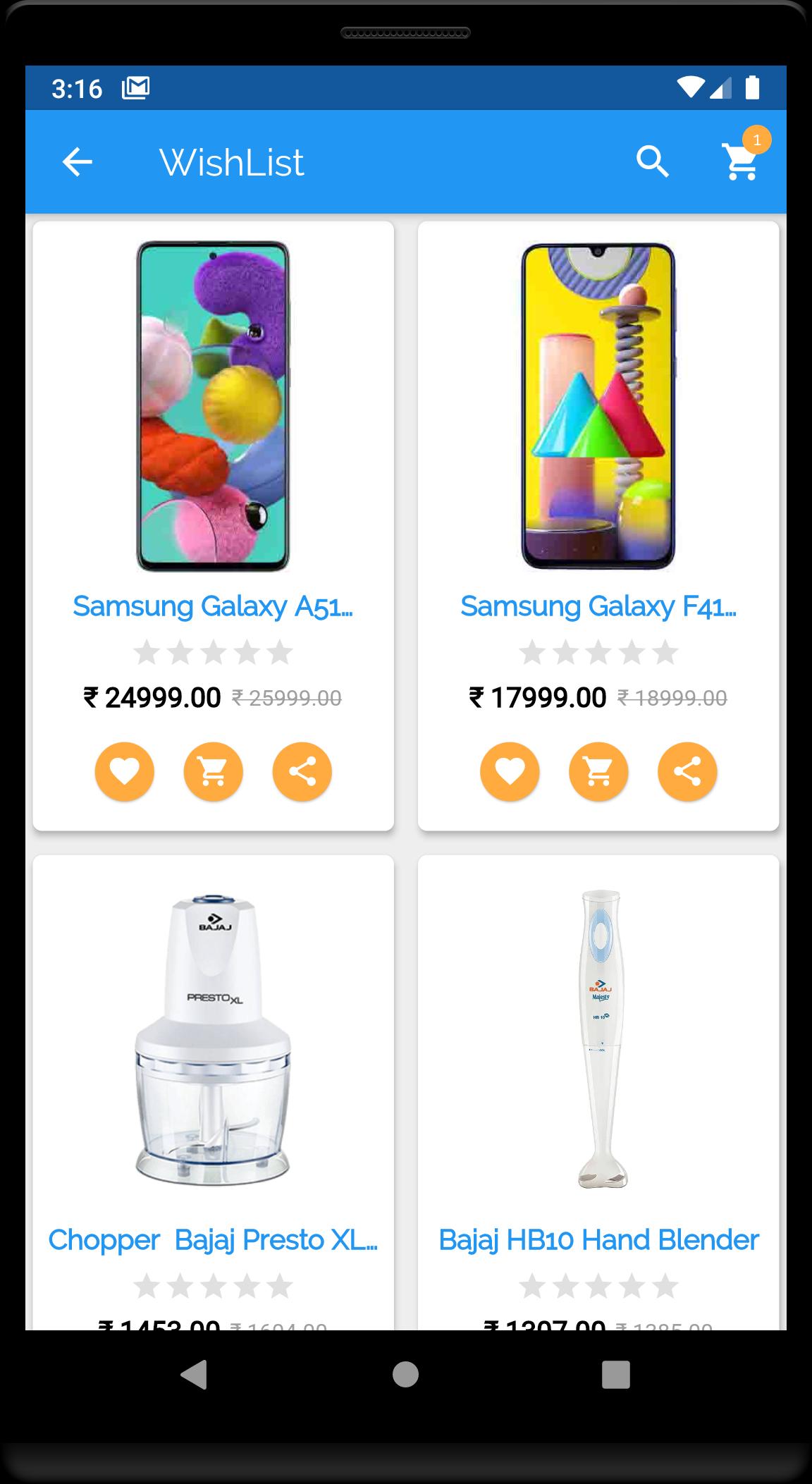This screenshot has width=812, height=1484.
Task: View the Samsung Galaxy A51 product image
Action: [213, 406]
